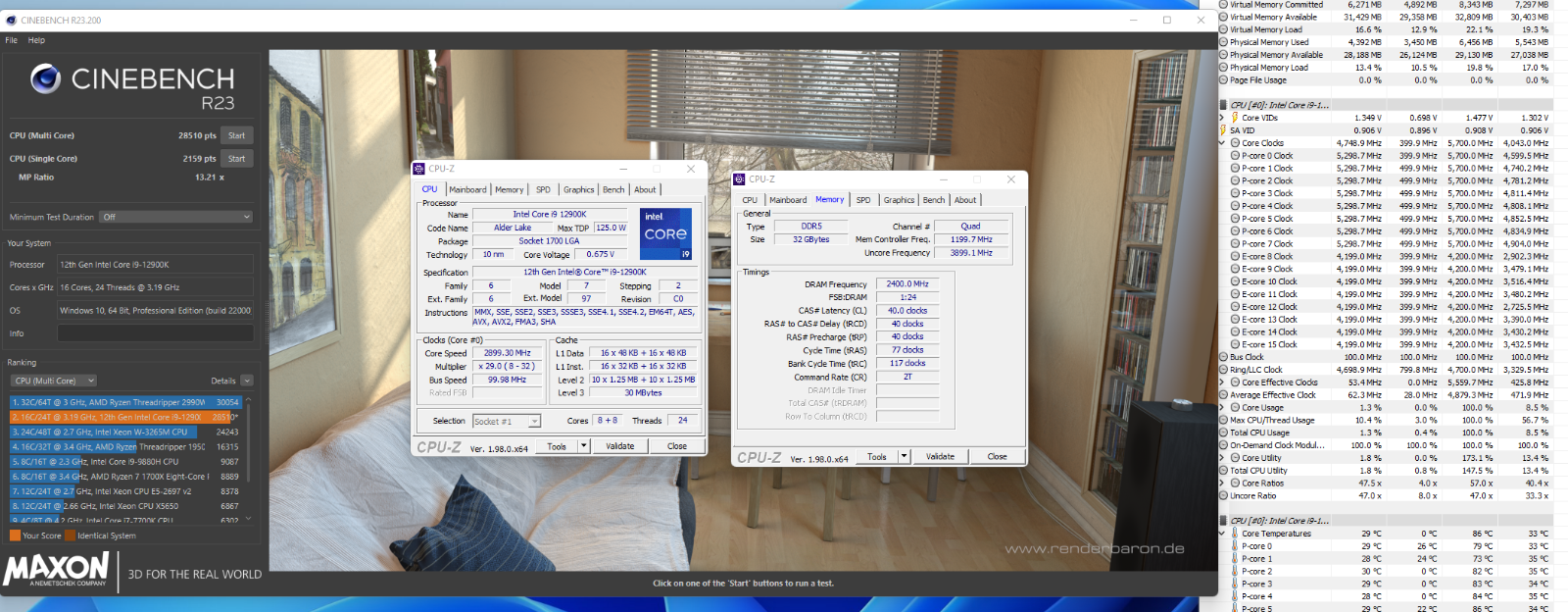This screenshot has height=612, width=1568.
Task: Click the Page File Usage sensor icon
Action: click(x=1223, y=80)
